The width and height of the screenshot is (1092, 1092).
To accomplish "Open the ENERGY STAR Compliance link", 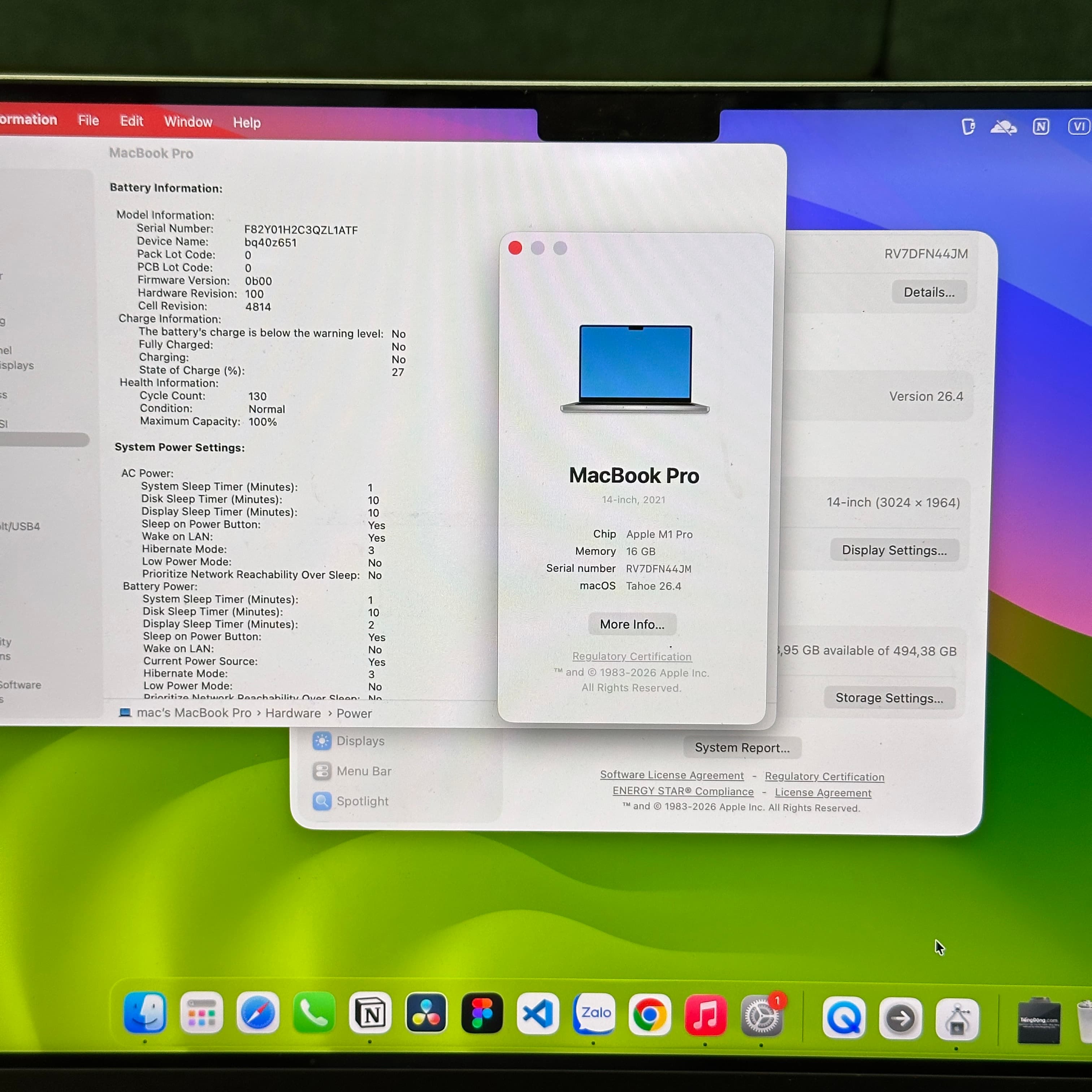I will [x=683, y=791].
